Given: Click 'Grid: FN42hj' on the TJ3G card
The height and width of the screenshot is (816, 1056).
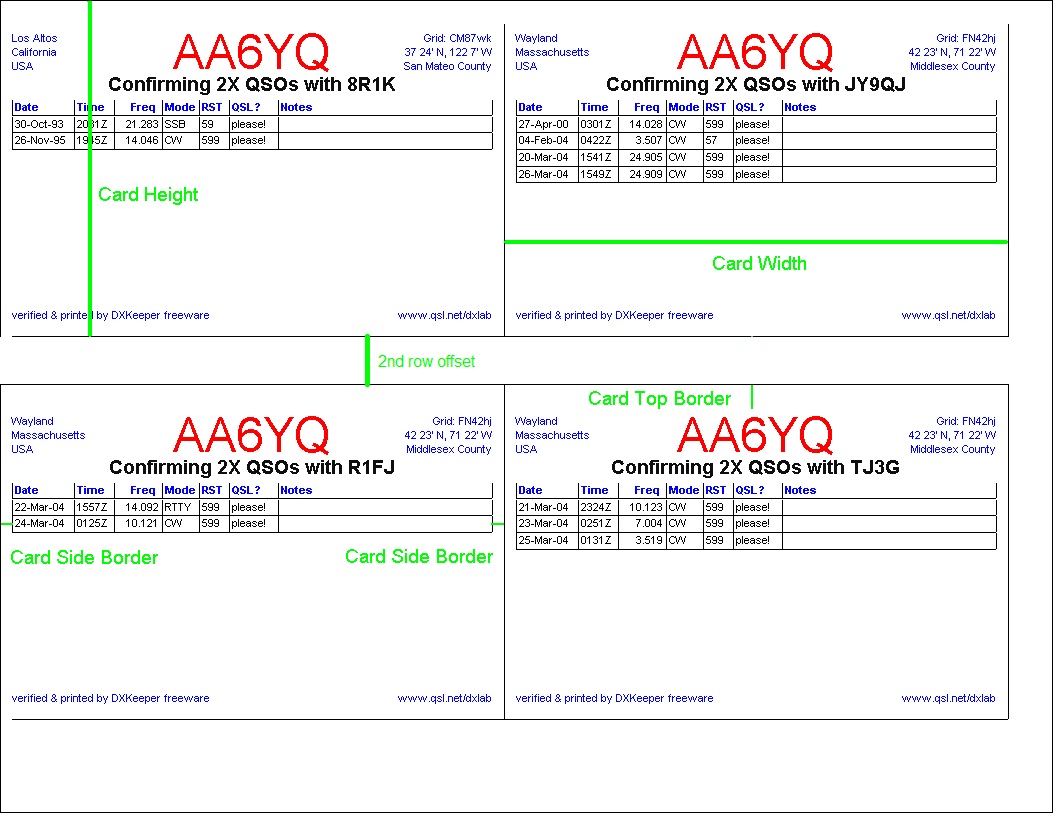Looking at the screenshot, I should point(966,421).
